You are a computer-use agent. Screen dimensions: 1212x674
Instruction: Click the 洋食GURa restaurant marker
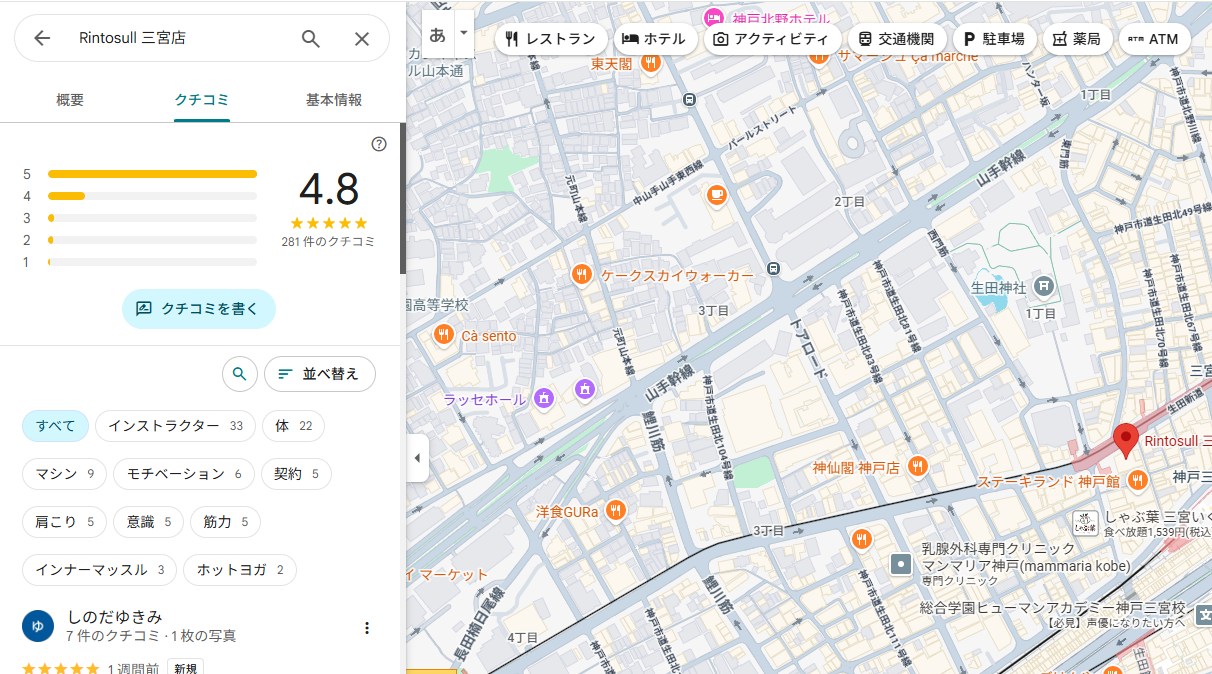tap(615, 511)
